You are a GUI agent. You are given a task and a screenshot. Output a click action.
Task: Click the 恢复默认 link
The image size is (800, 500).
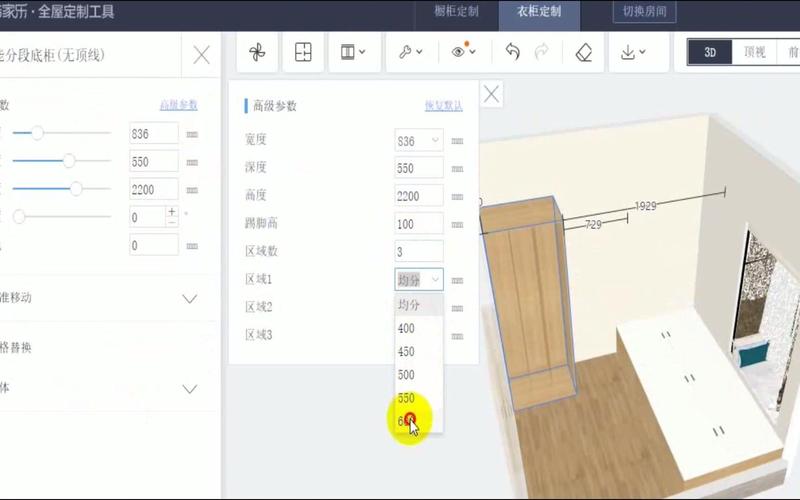pos(444,106)
